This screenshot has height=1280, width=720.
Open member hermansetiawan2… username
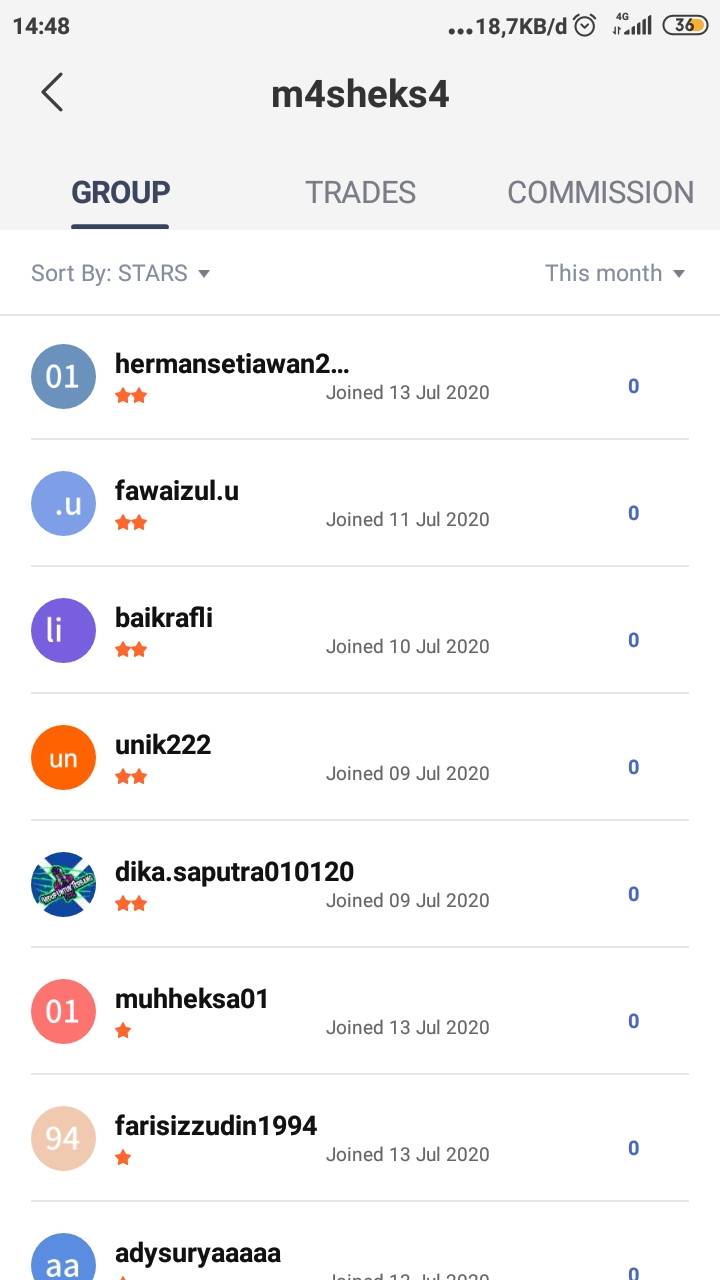pyautogui.click(x=232, y=364)
